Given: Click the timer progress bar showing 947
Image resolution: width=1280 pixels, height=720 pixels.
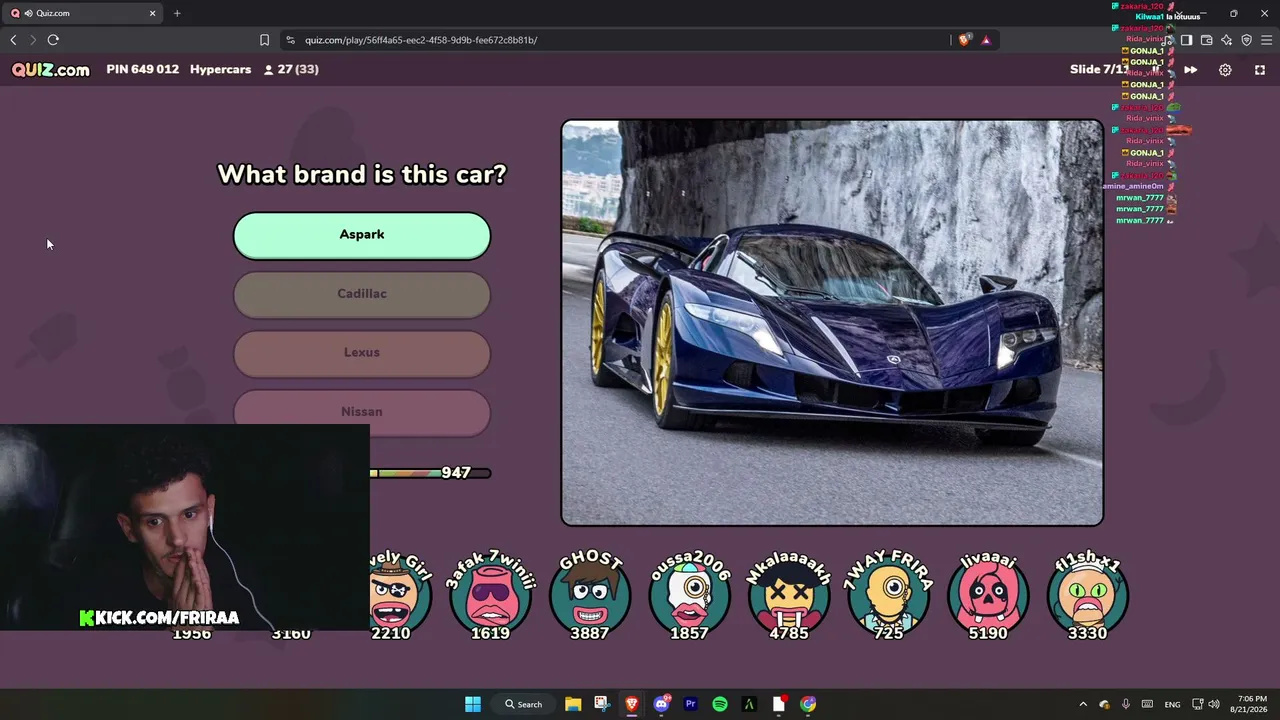Looking at the screenshot, I should pos(430,473).
